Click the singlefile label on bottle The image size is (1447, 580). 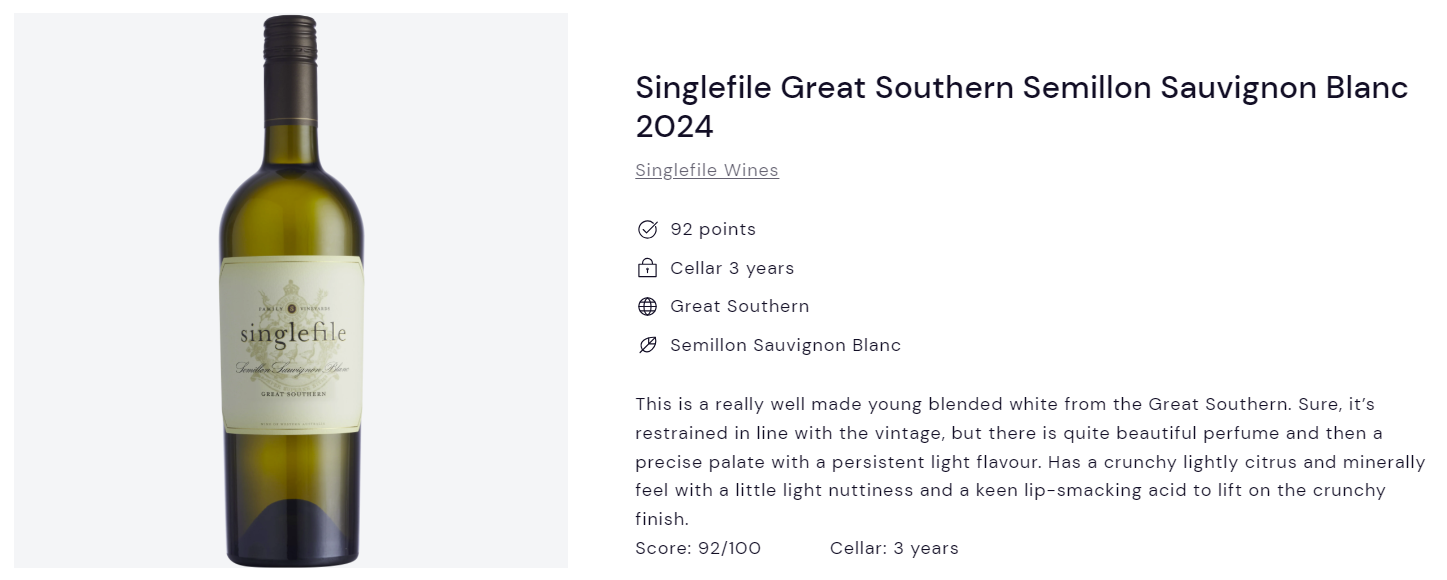tap(293, 333)
